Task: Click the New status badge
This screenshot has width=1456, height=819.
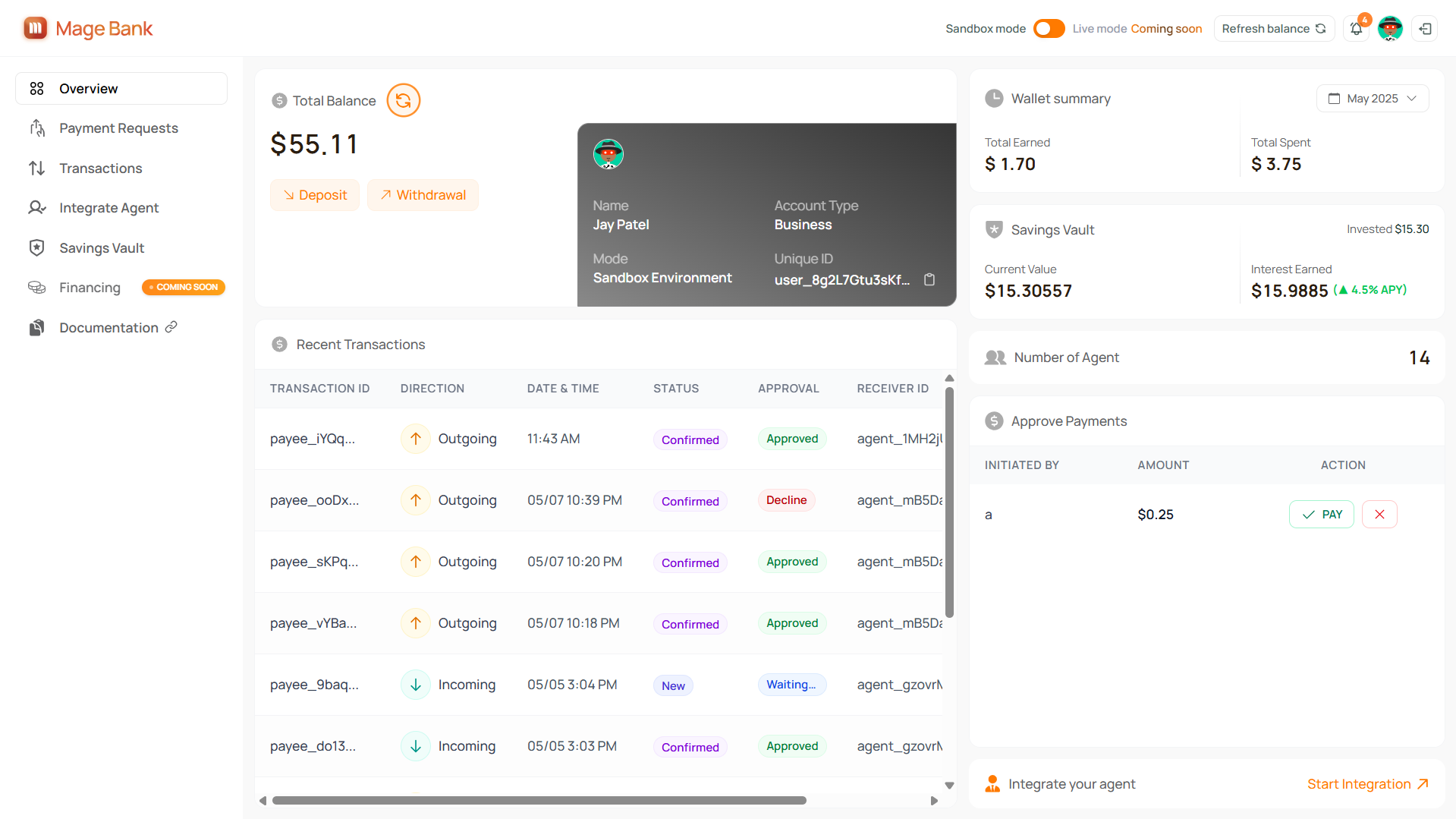Action: click(x=673, y=686)
